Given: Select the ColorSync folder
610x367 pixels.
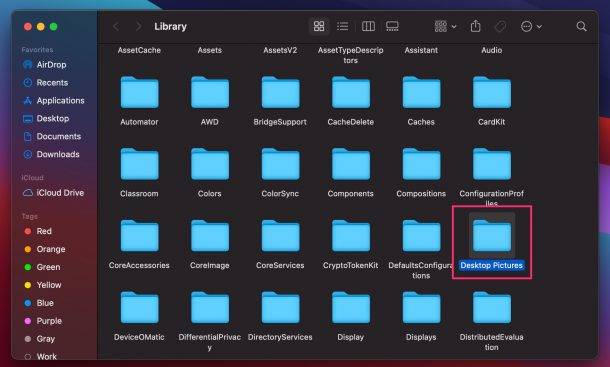Looking at the screenshot, I should coord(280,164).
